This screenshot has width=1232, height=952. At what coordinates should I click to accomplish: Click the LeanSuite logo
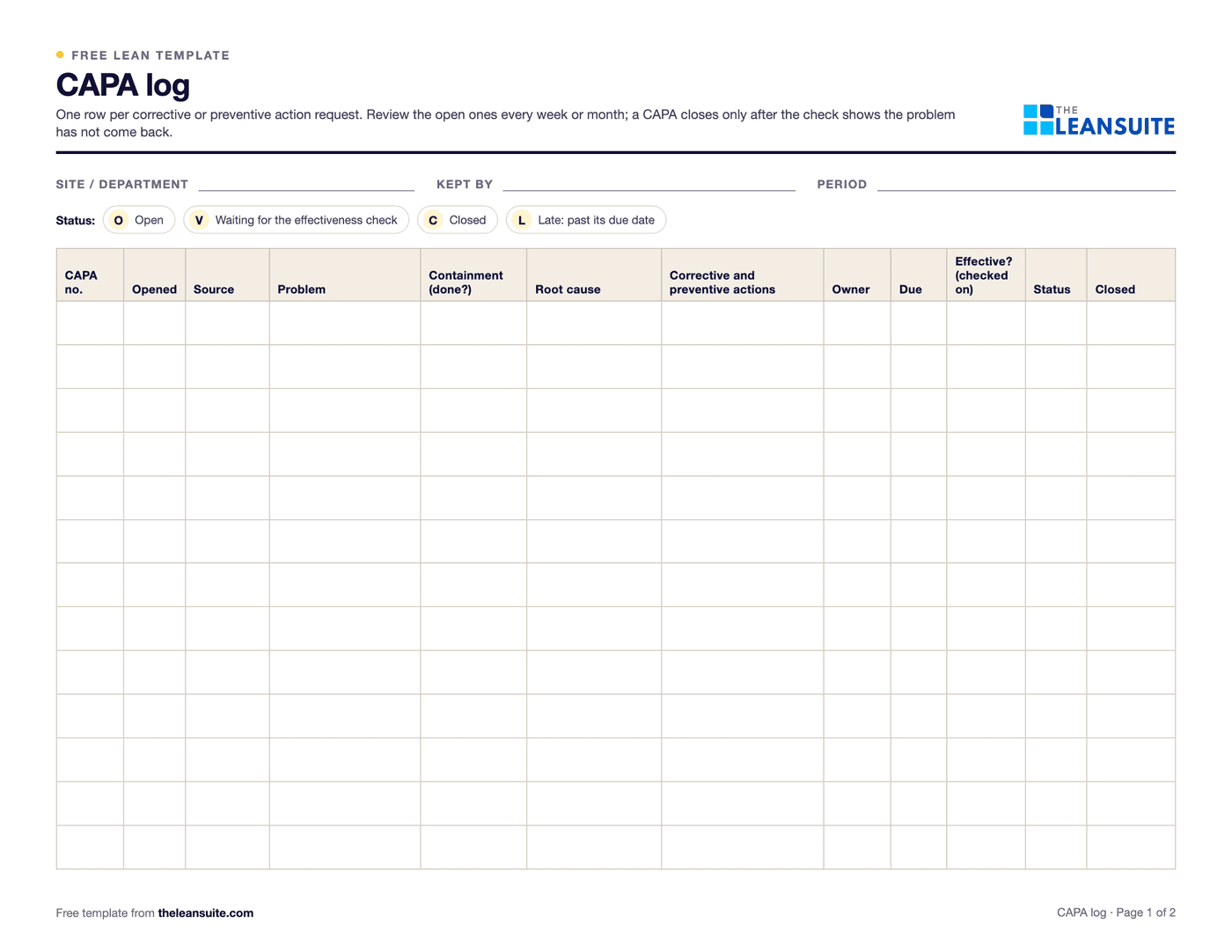point(1099,121)
